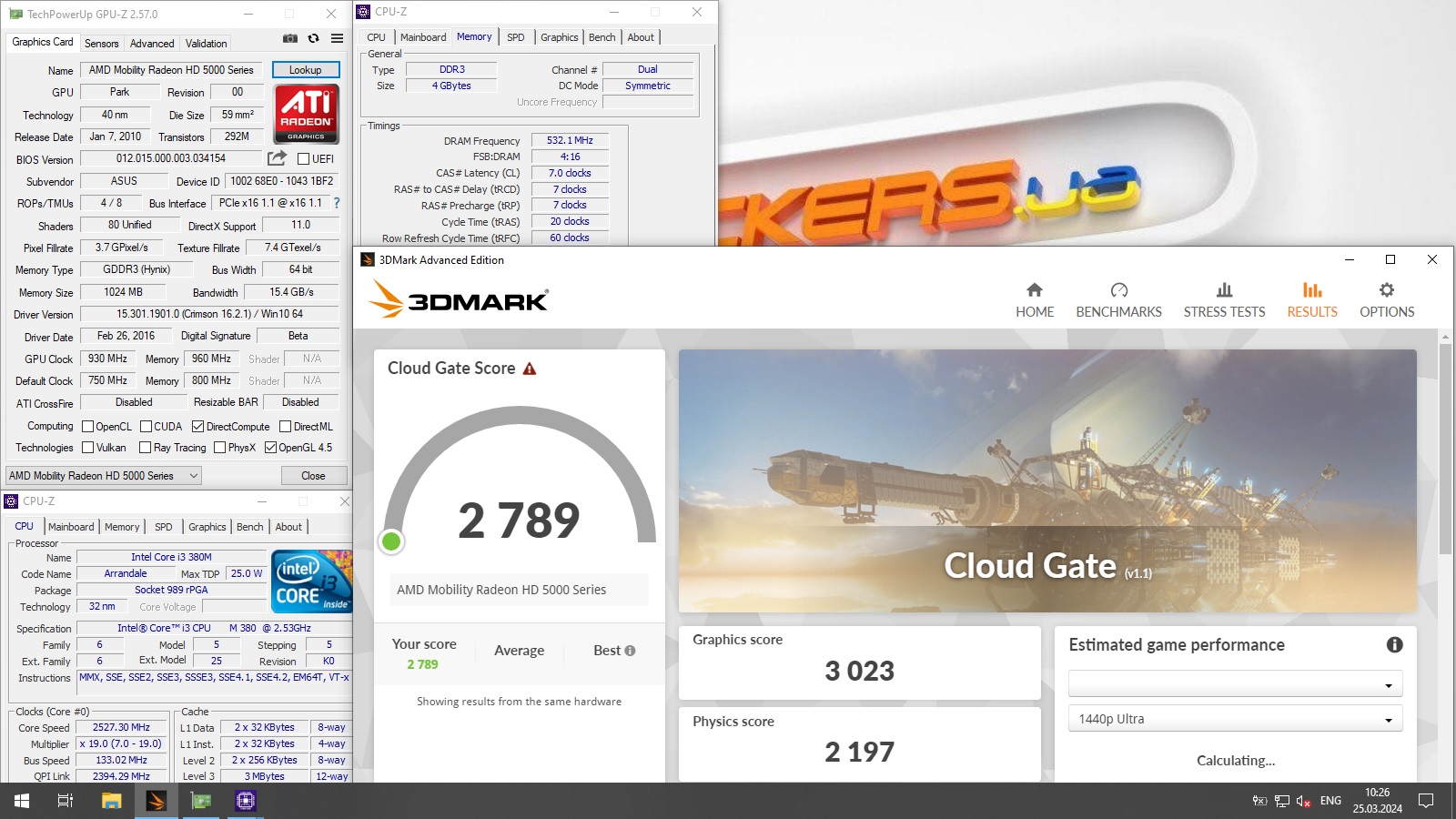Open File Explorer from taskbar
Viewport: 1456px width, 819px height.
[111, 801]
